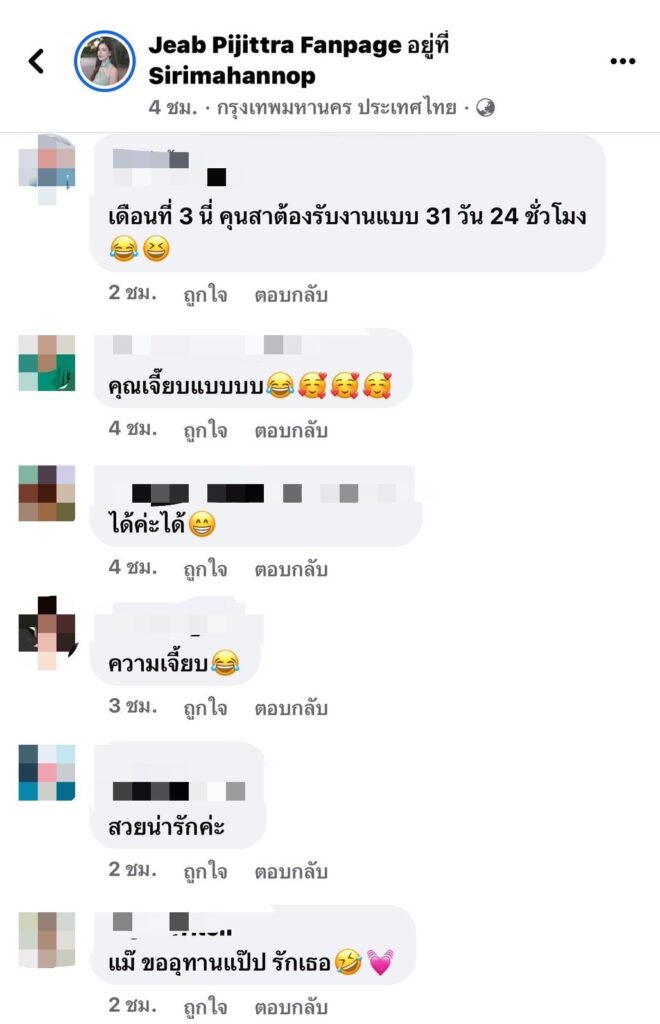Reply to the ได้ค่ะได้ comment
660x1024 pixels.
291,569
